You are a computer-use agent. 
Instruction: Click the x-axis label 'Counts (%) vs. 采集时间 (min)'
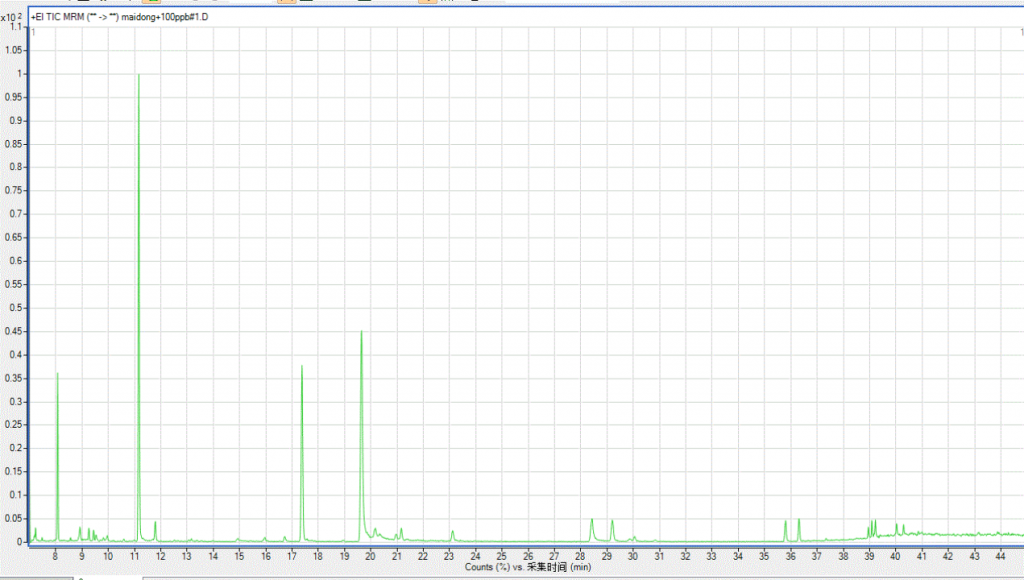(528, 567)
